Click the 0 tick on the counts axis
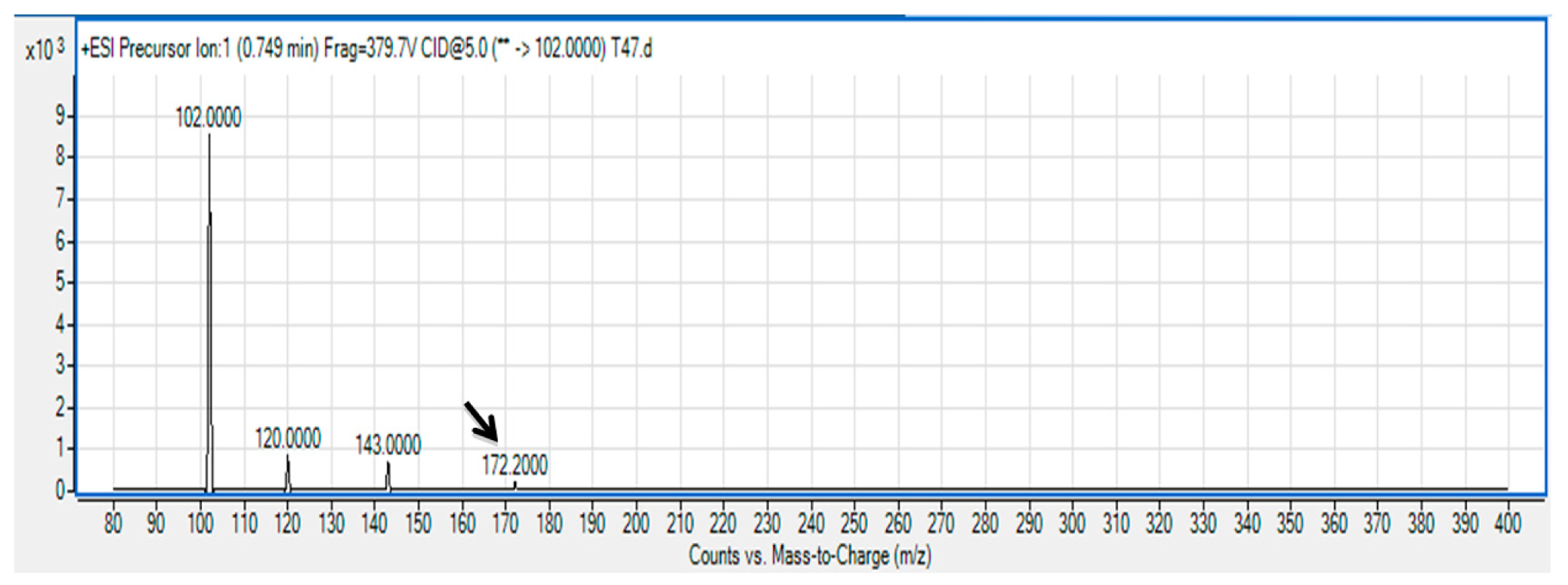Viewport: 1568px width, 585px height. coord(60,490)
